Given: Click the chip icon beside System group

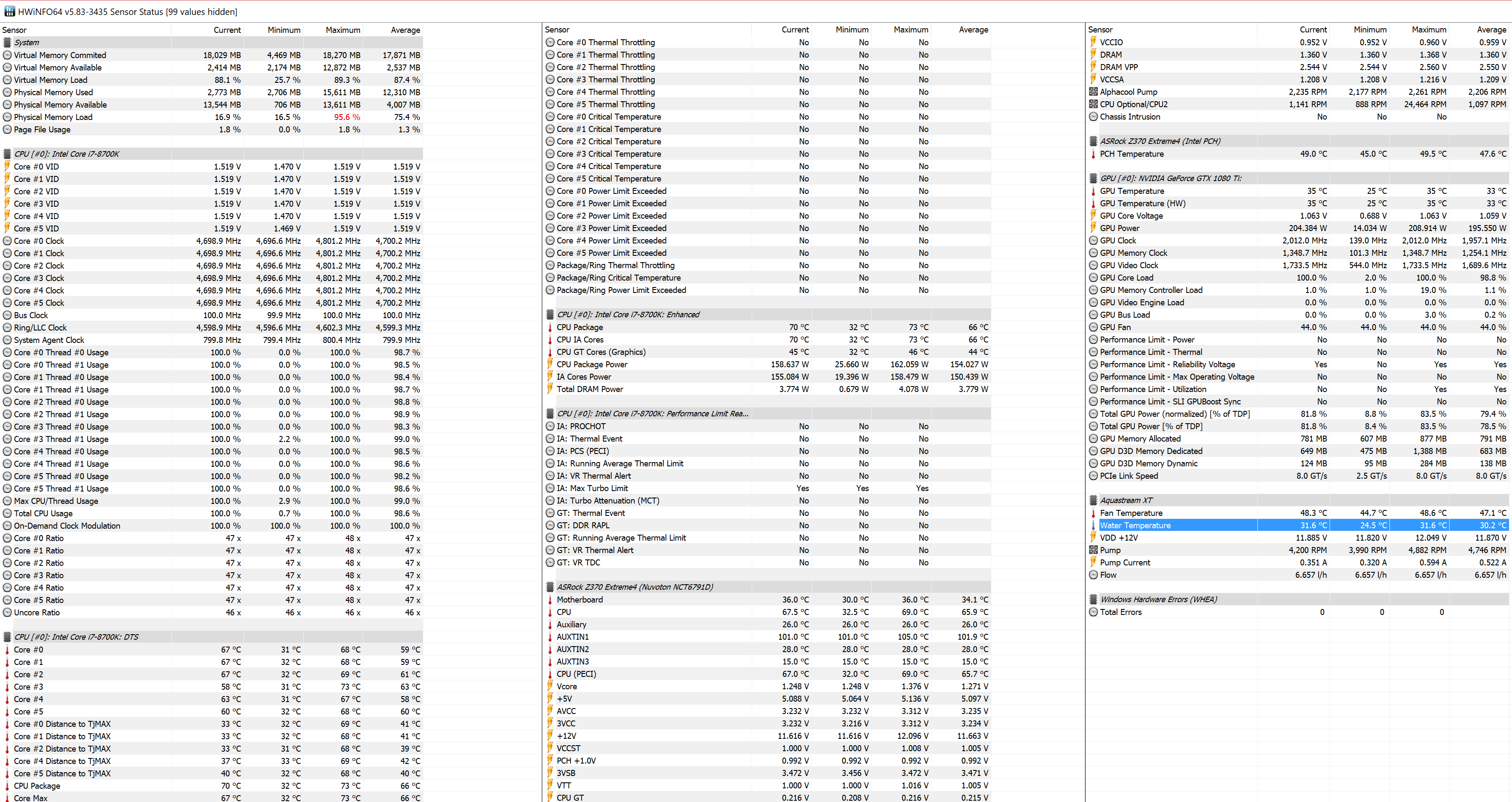Looking at the screenshot, I should [7, 42].
